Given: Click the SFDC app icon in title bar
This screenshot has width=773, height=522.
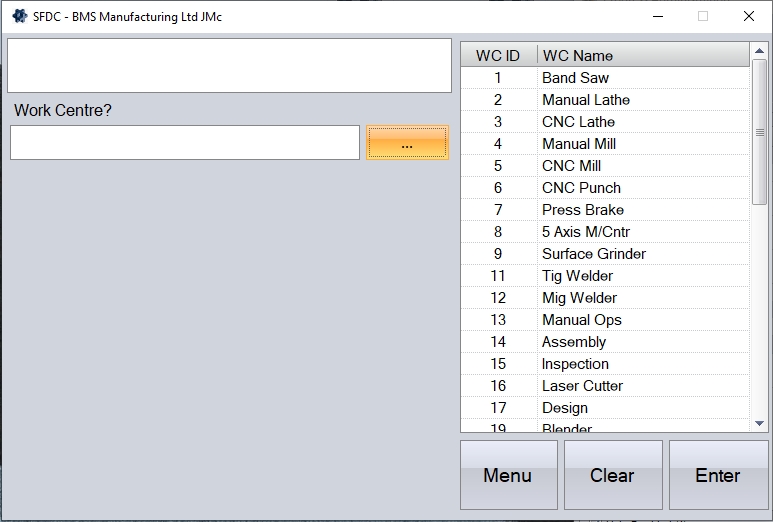Looking at the screenshot, I should pyautogui.click(x=19, y=16).
